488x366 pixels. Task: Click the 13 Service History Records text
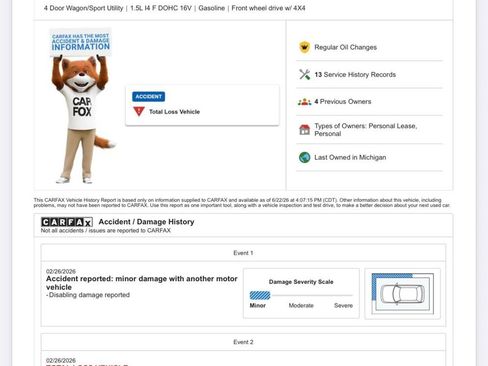point(355,75)
